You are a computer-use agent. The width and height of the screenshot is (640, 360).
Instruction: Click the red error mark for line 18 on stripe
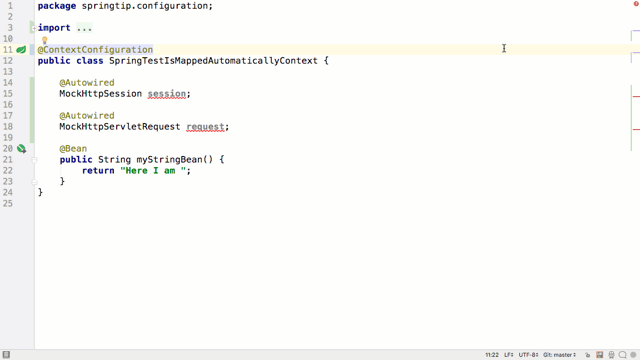pyautogui.click(x=636, y=129)
